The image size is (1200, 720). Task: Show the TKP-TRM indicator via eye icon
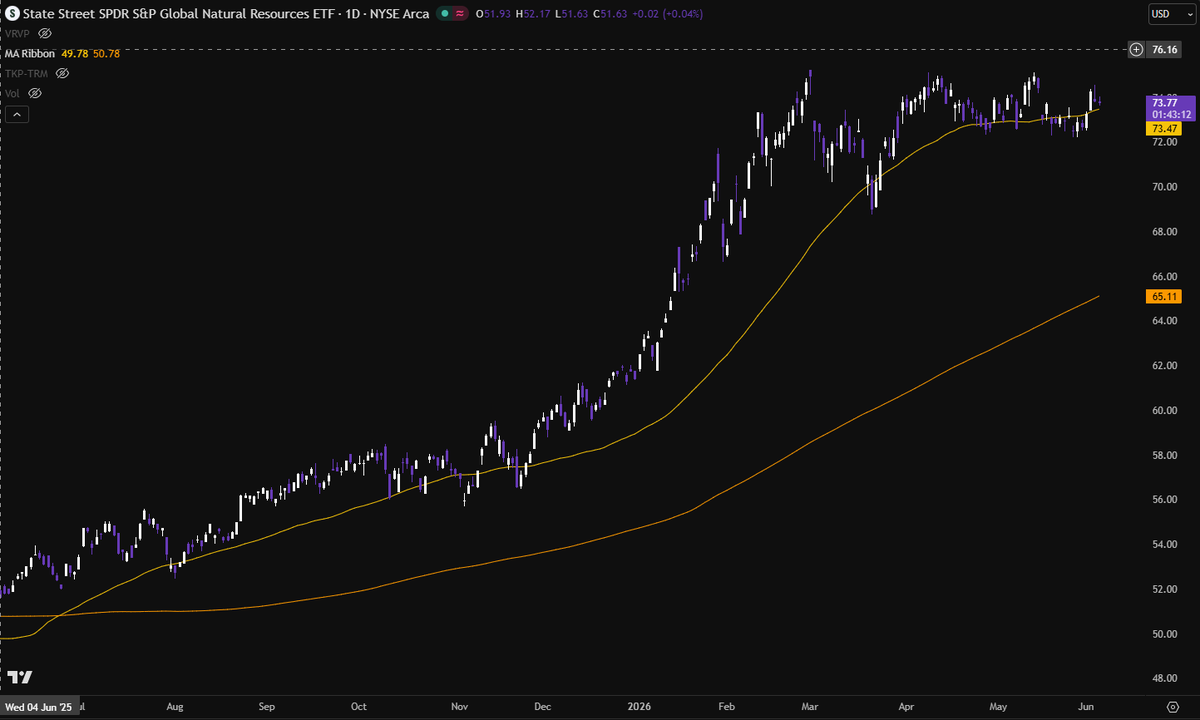click(62, 73)
